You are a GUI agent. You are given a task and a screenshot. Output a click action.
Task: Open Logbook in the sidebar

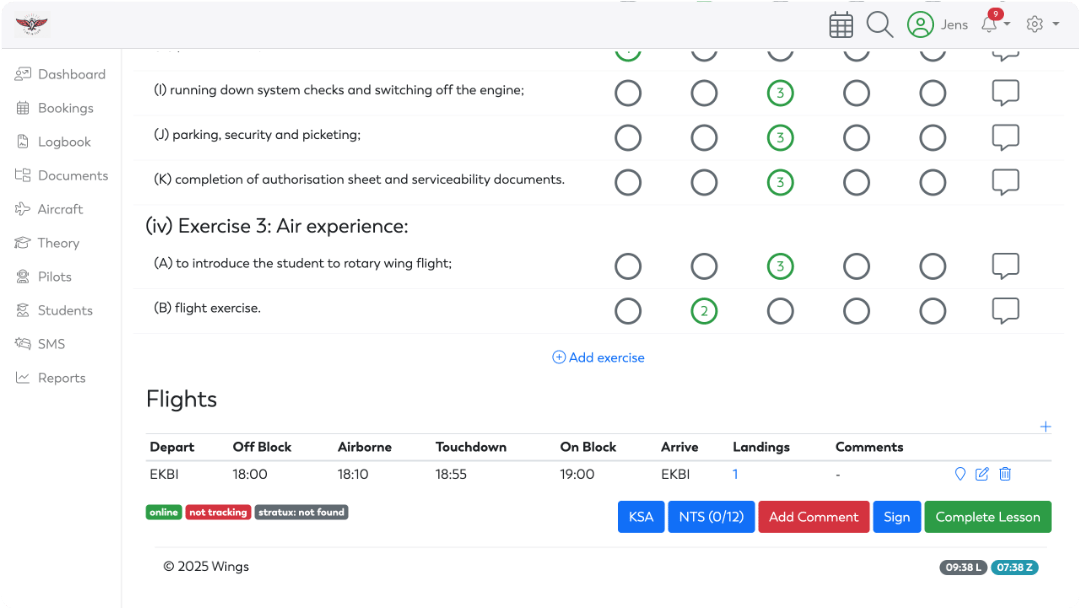coord(64,142)
